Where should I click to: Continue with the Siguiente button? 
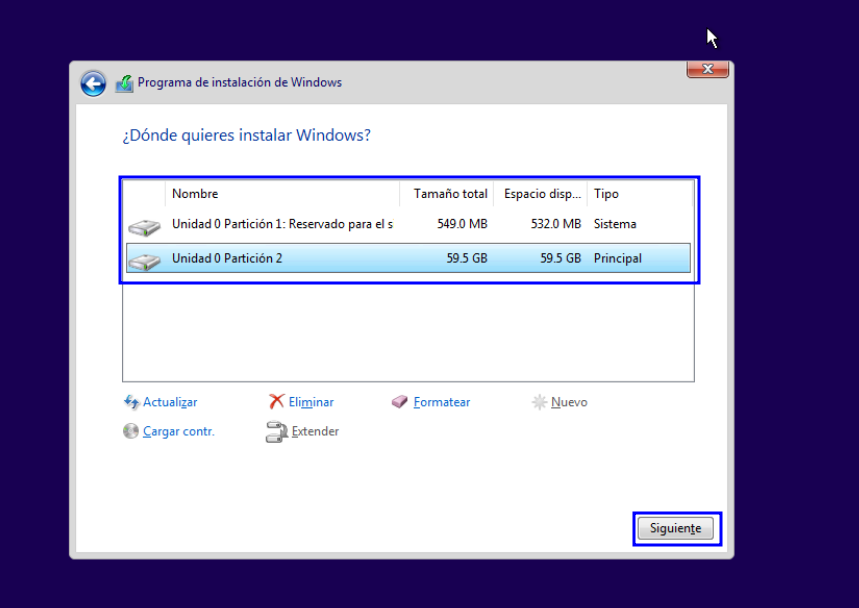tap(675, 528)
